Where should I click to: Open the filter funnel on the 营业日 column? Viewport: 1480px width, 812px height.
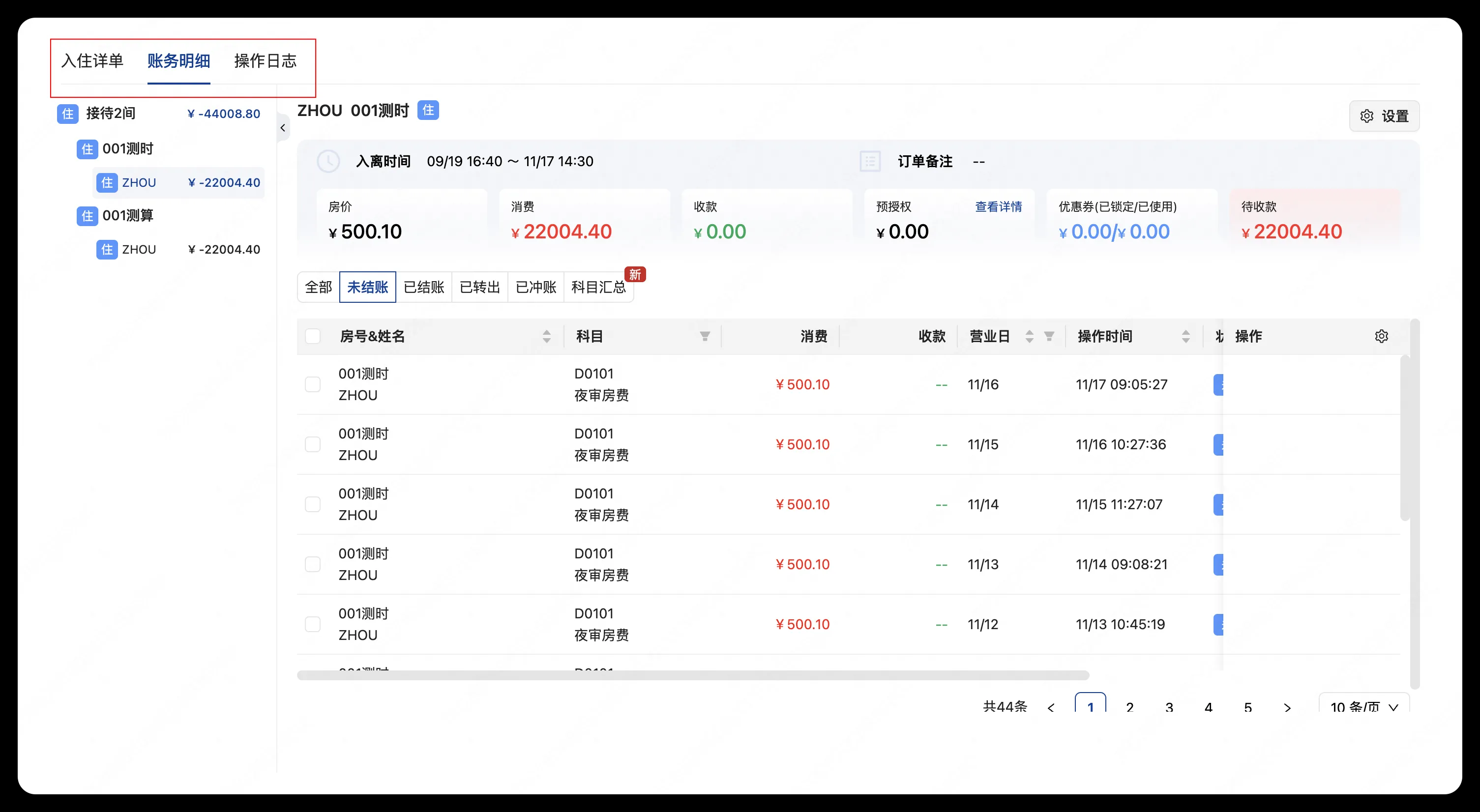[1050, 336]
